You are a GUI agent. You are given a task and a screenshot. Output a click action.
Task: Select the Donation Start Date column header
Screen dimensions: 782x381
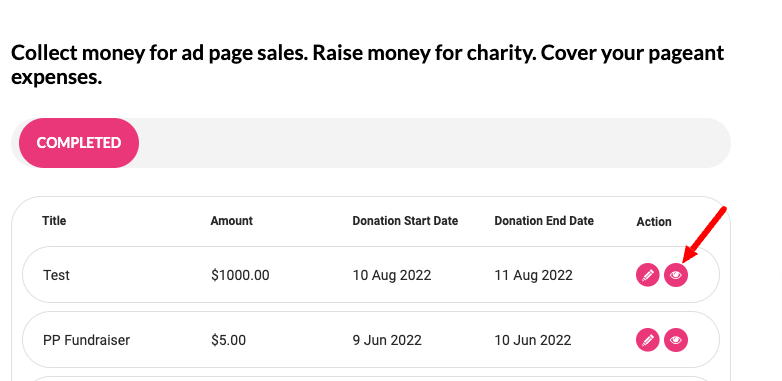(405, 220)
